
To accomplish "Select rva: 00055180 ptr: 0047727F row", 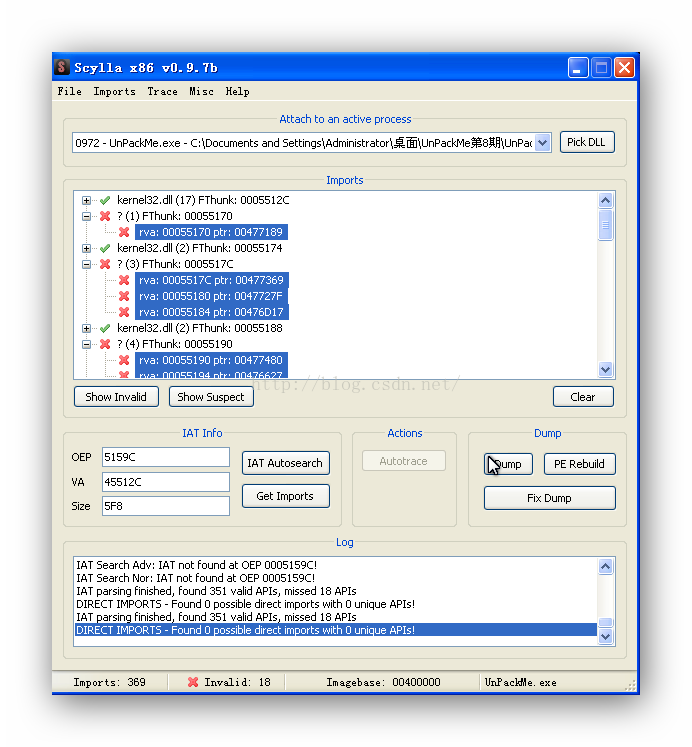I will (x=211, y=296).
